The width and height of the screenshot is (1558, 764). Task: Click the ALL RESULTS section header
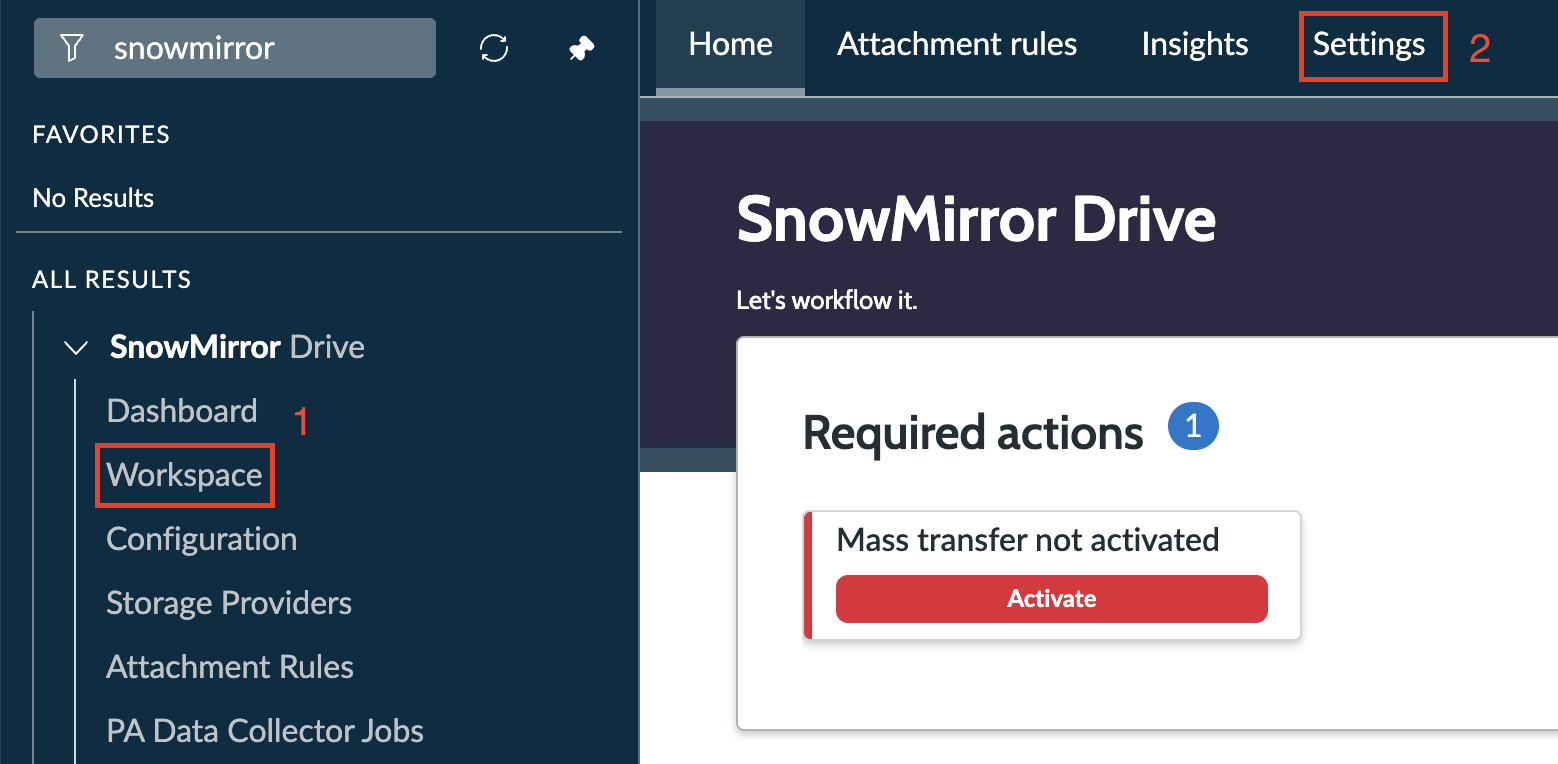[112, 279]
